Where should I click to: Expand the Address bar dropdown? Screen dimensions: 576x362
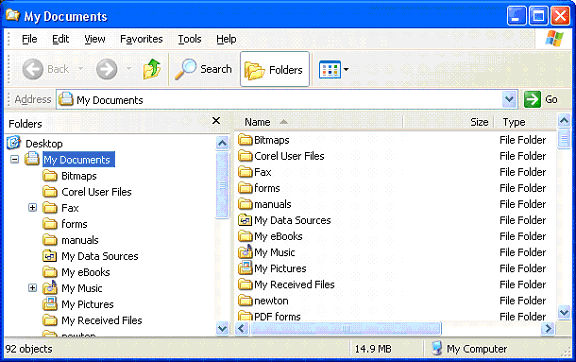(x=509, y=99)
